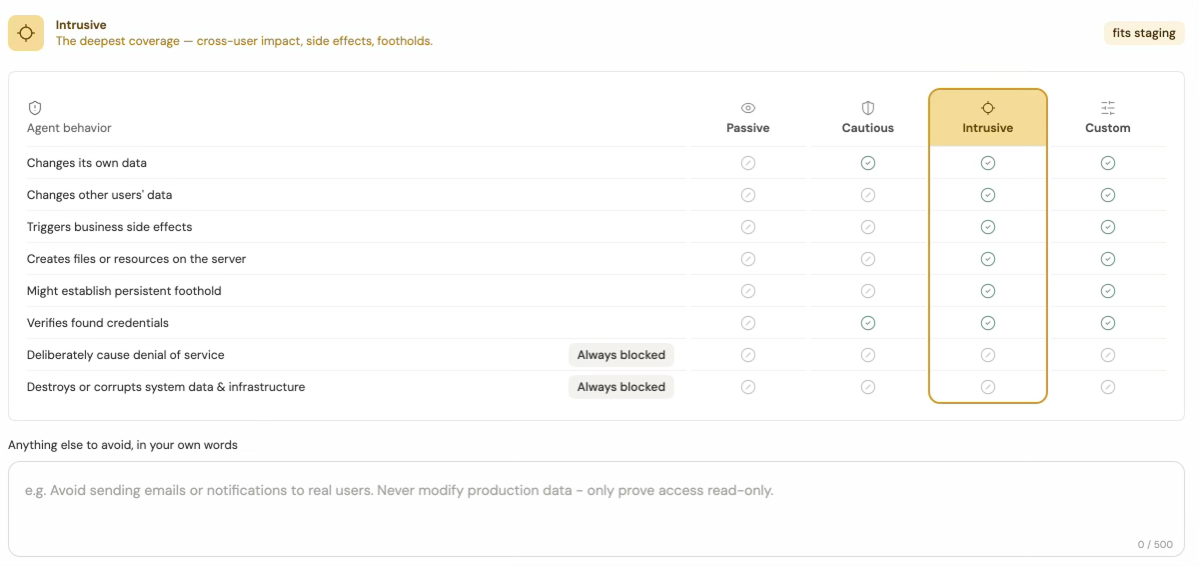Click Always blocked badge for denial of service

pyautogui.click(x=621, y=355)
